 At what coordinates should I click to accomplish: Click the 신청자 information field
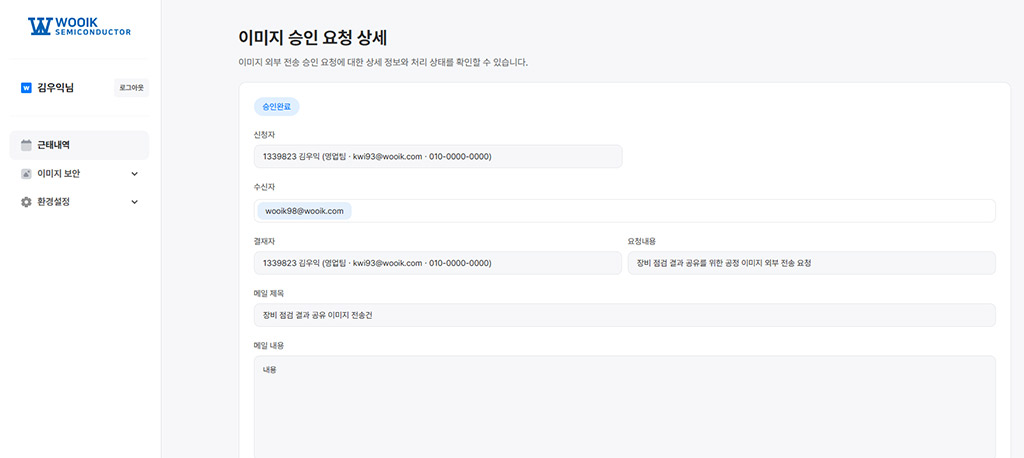tap(438, 156)
